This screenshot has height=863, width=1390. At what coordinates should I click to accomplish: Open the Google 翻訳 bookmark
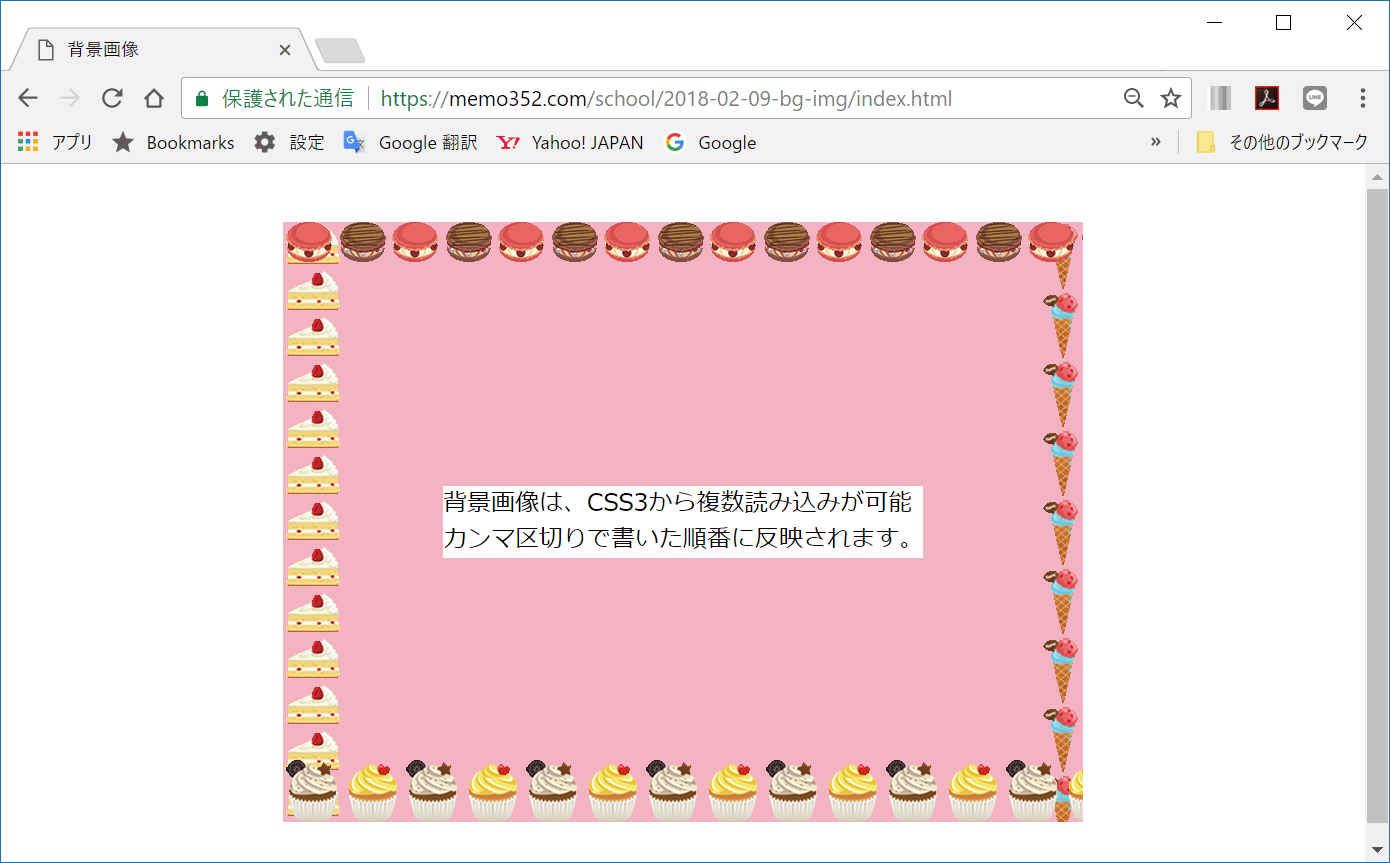[x=411, y=142]
